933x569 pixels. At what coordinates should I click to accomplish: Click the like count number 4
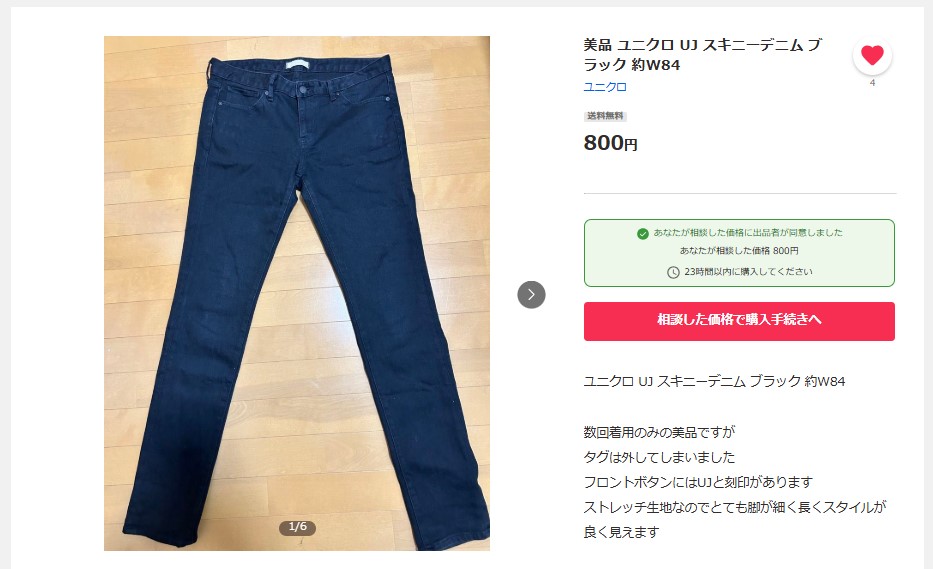872,83
